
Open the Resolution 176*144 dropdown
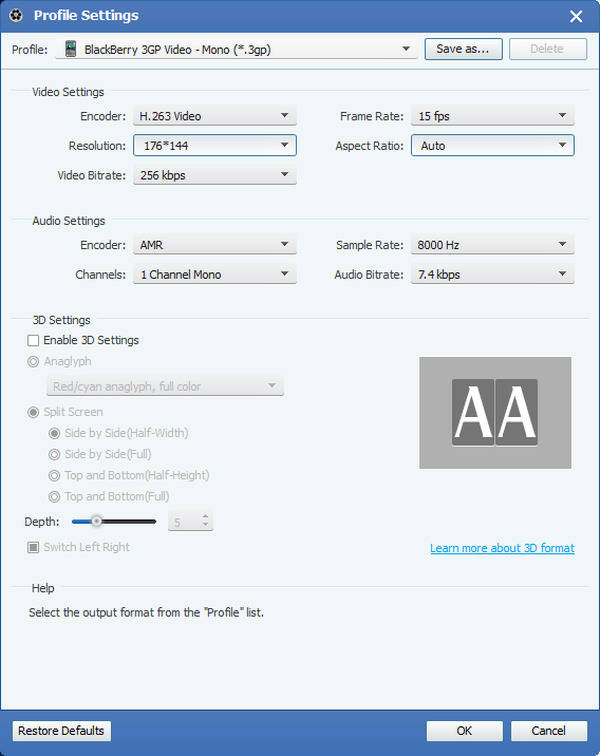215,145
